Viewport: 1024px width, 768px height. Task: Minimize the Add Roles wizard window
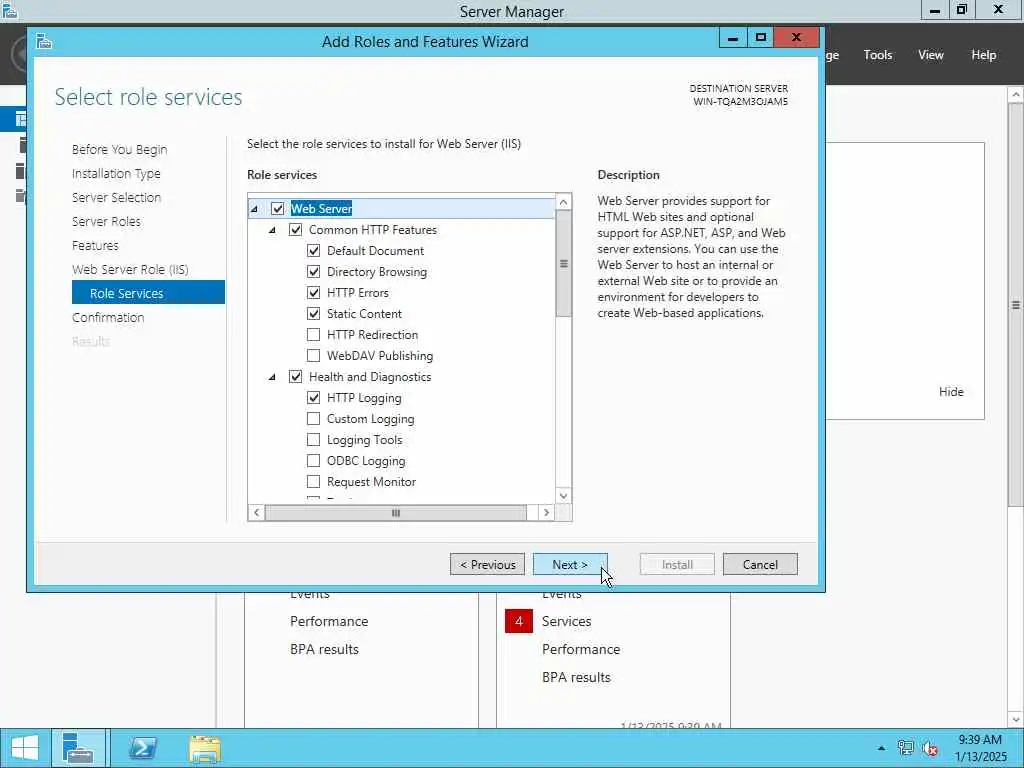733,38
